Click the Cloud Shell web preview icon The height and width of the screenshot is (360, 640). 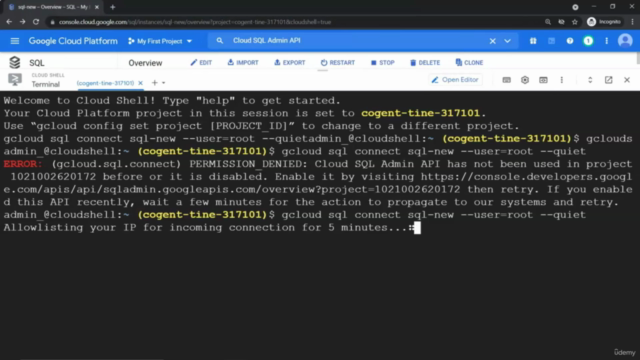[x=543, y=80]
